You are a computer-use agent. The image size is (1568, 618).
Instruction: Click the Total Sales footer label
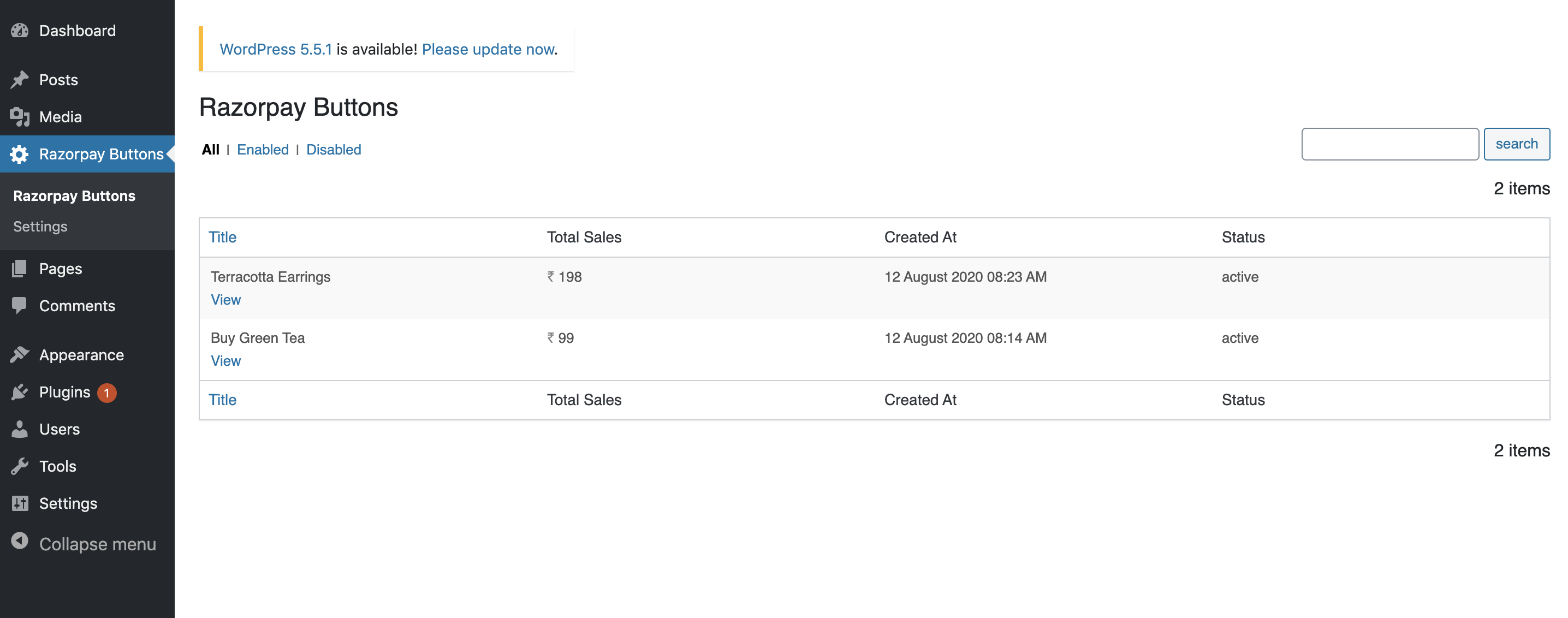point(584,400)
